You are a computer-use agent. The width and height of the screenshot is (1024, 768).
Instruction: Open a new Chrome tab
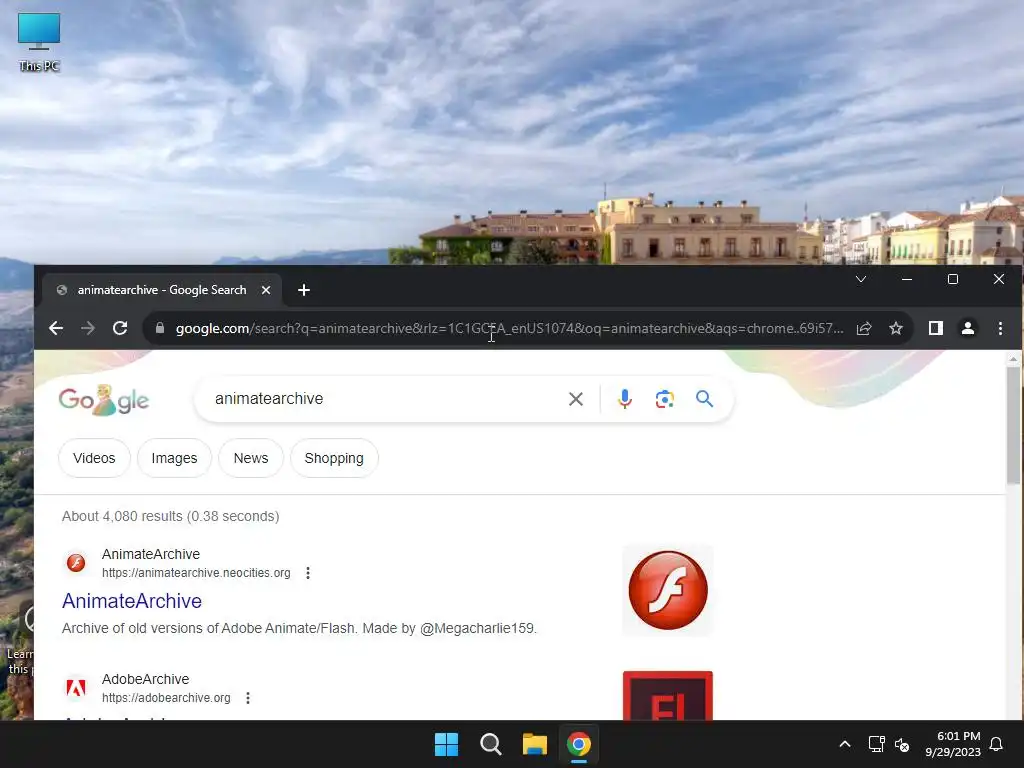click(x=304, y=290)
